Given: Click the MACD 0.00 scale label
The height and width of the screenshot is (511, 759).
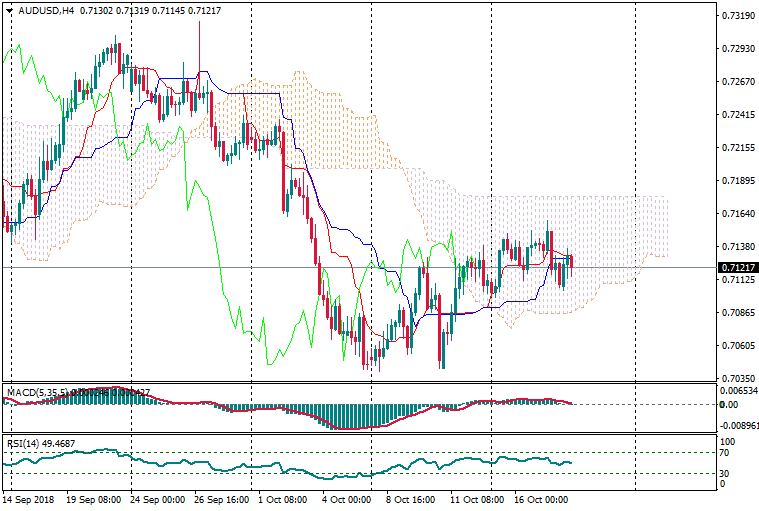Looking at the screenshot, I should [x=729, y=404].
